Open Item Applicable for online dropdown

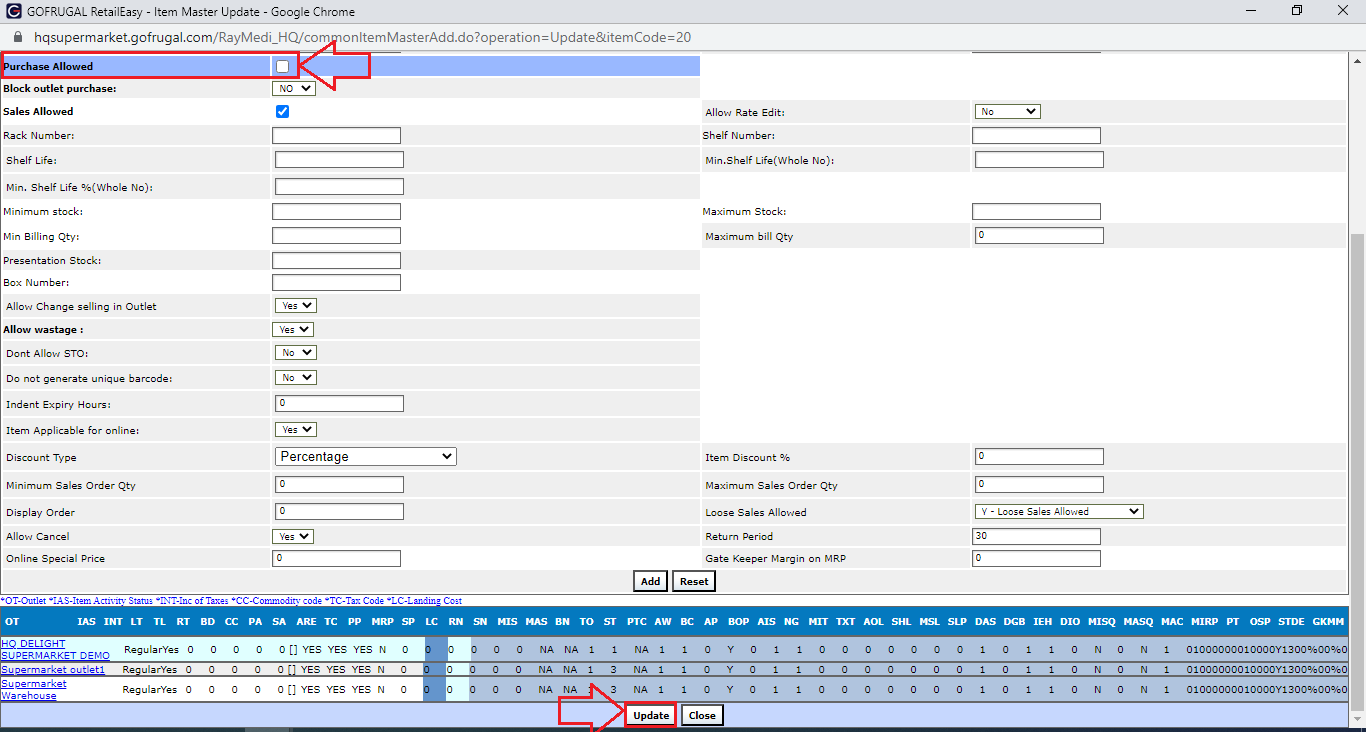click(296, 430)
